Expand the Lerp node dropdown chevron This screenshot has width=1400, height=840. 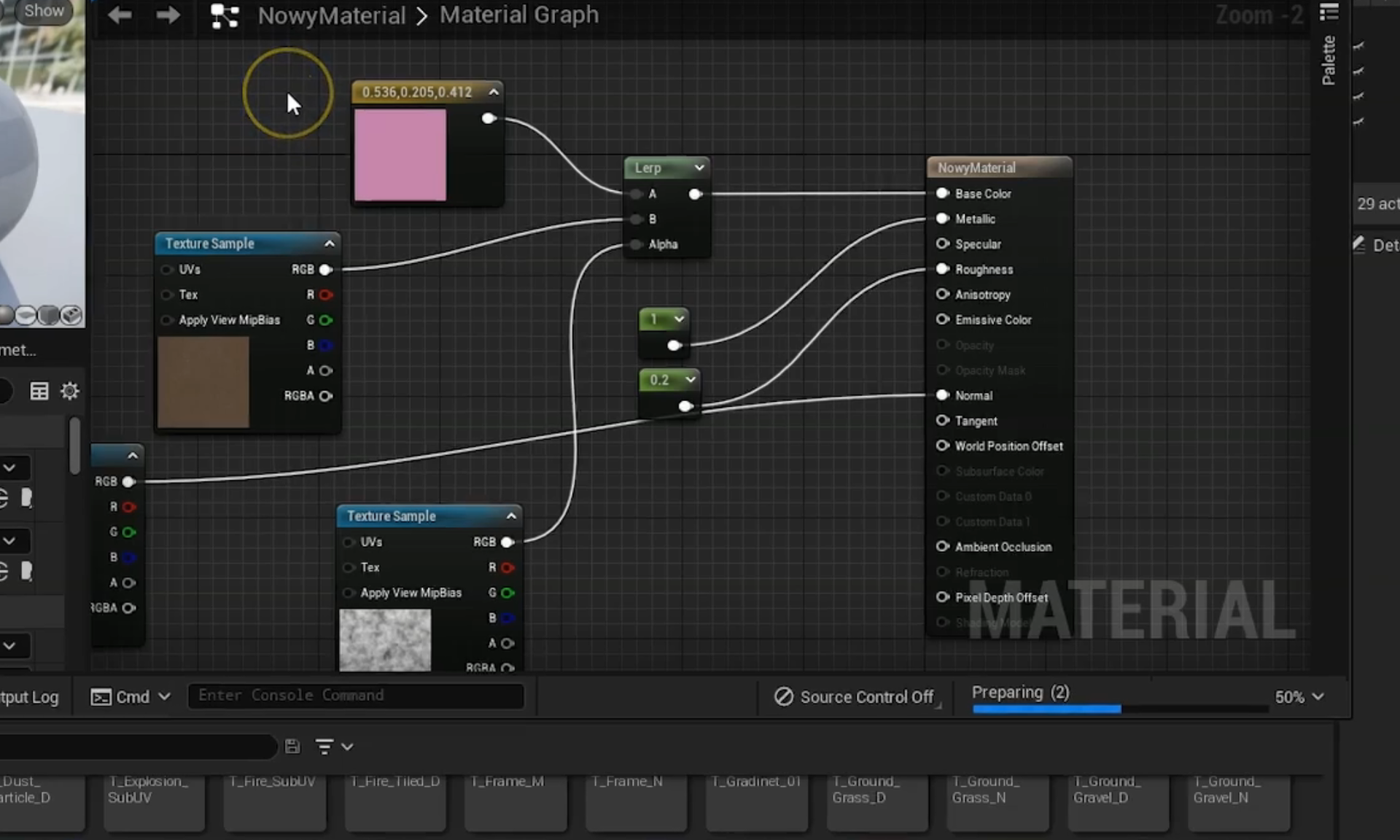pyautogui.click(x=699, y=168)
